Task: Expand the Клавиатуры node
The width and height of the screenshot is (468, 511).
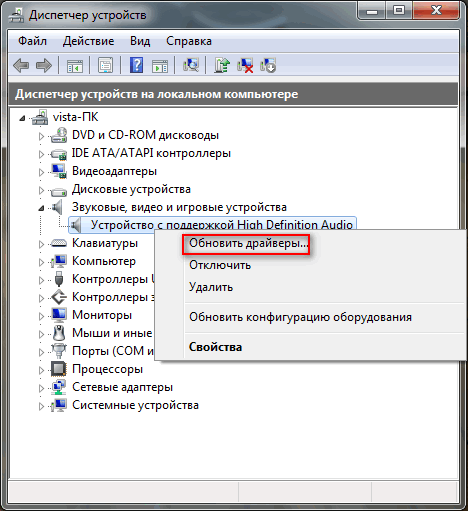Action: tap(41, 244)
